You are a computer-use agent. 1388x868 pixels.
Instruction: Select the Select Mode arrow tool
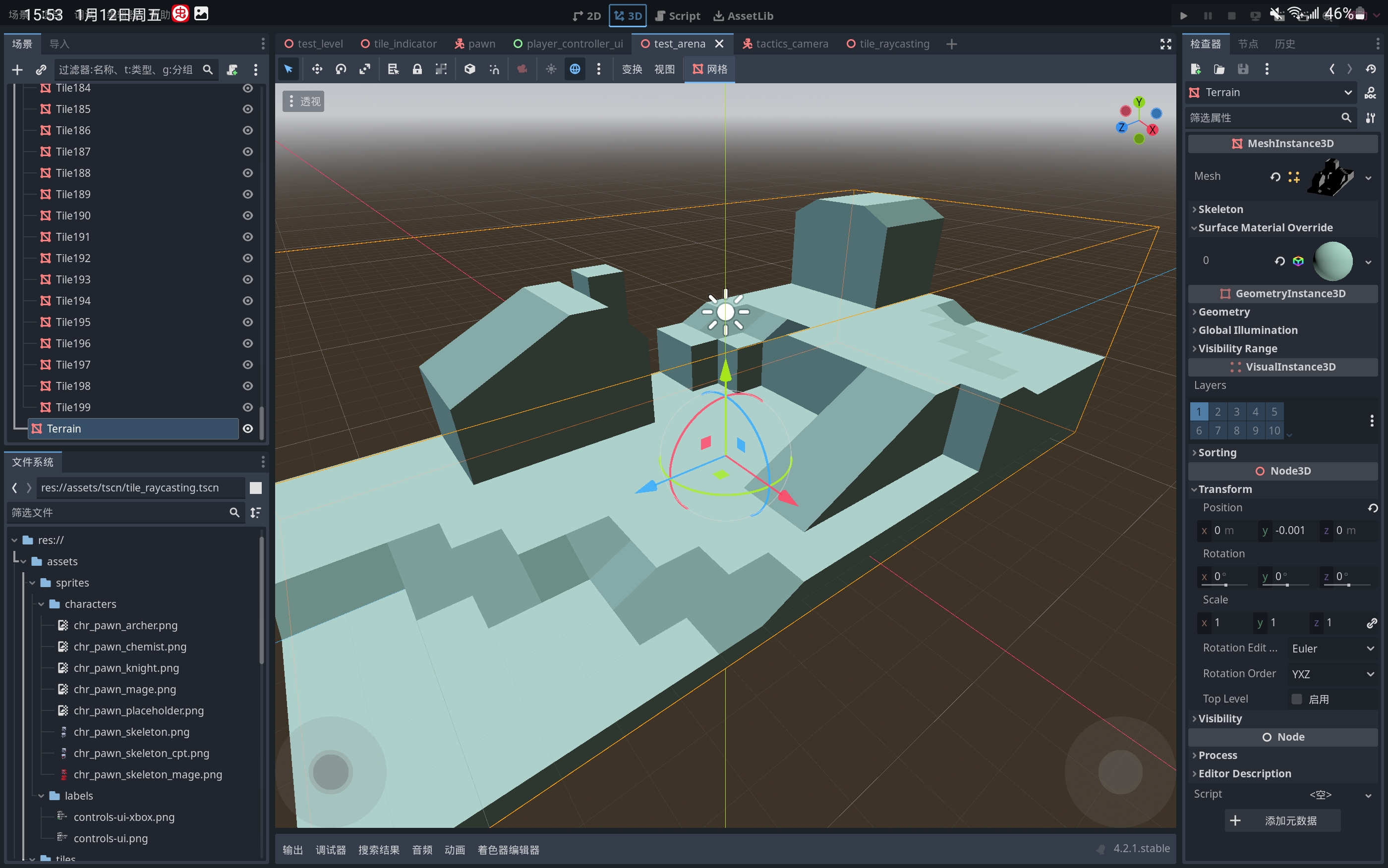click(289, 69)
